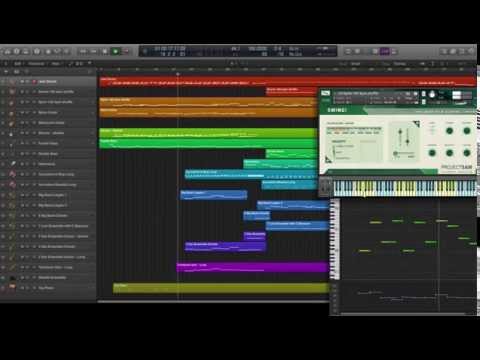Image resolution: width=480 pixels, height=360 pixels.
Task: Open the Functions menu in the tracks area
Action: point(36,63)
